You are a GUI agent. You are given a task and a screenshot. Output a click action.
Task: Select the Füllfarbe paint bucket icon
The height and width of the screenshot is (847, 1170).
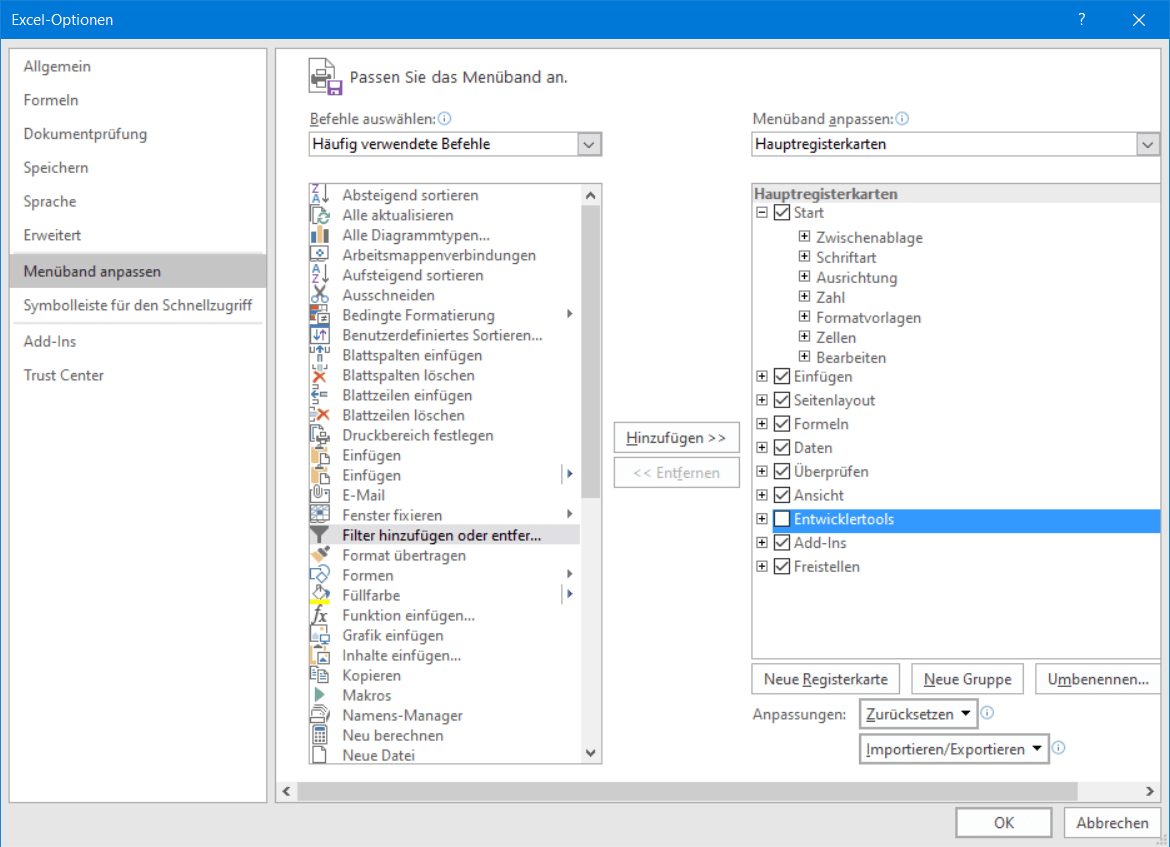(x=320, y=595)
